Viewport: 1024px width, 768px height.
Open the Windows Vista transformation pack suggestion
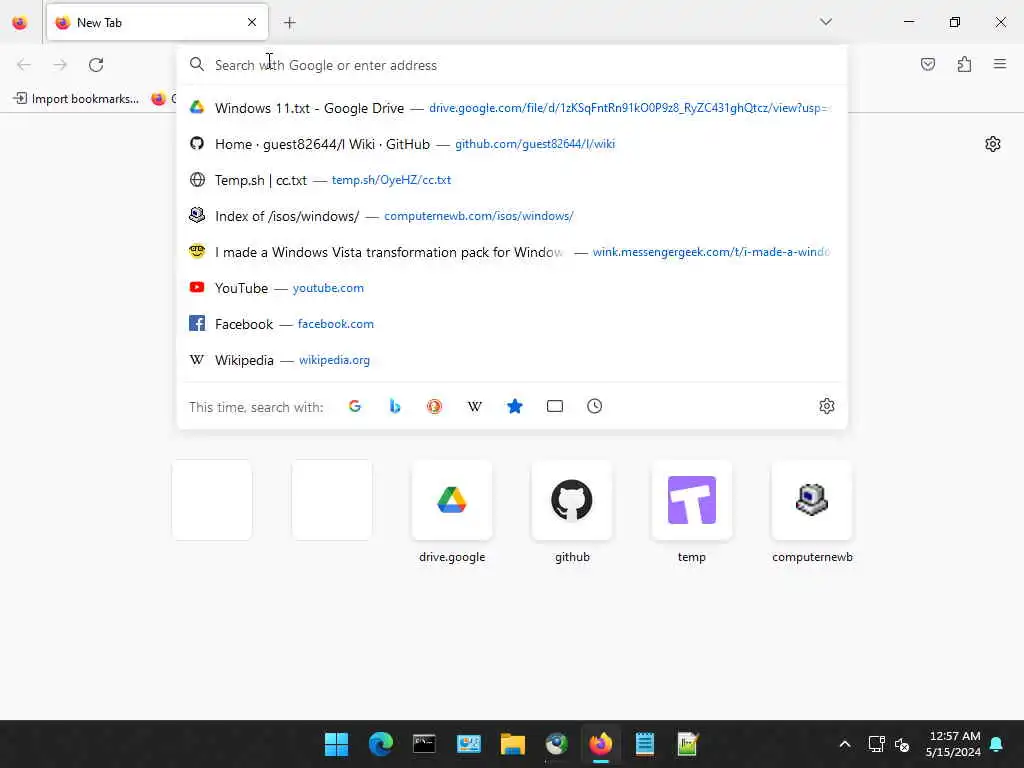[512, 251]
